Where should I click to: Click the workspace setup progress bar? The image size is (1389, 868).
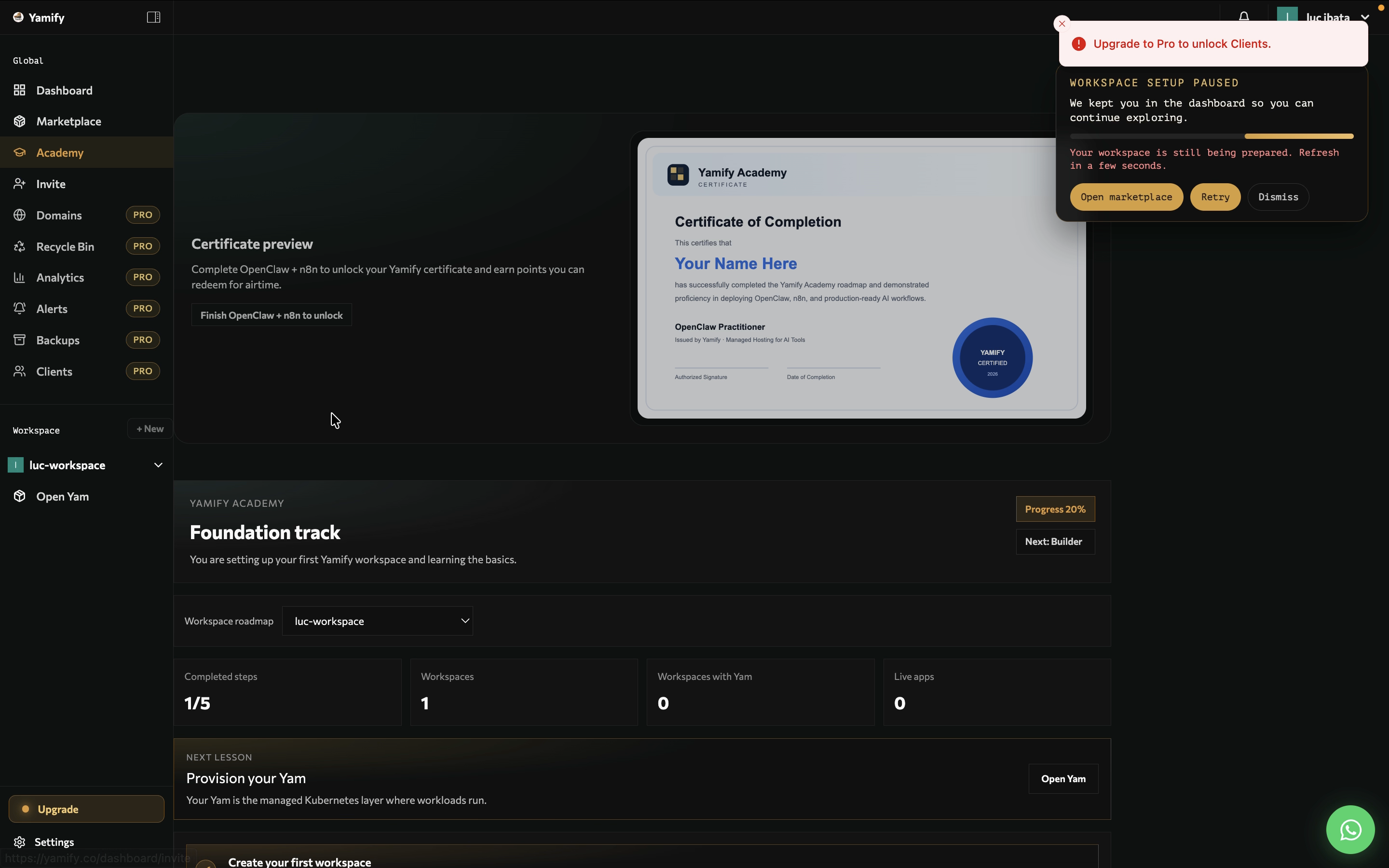pos(1211,136)
